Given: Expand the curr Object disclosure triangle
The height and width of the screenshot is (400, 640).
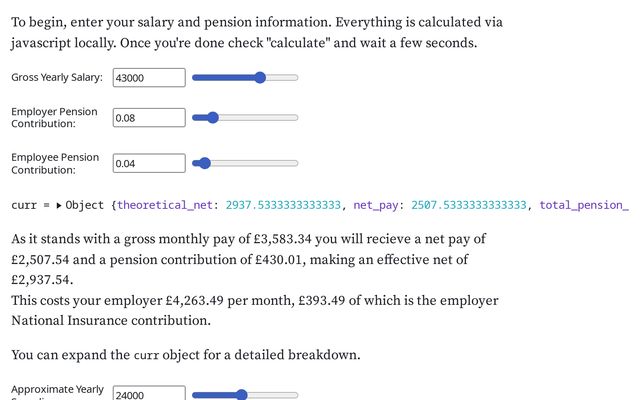Looking at the screenshot, I should (59, 206).
